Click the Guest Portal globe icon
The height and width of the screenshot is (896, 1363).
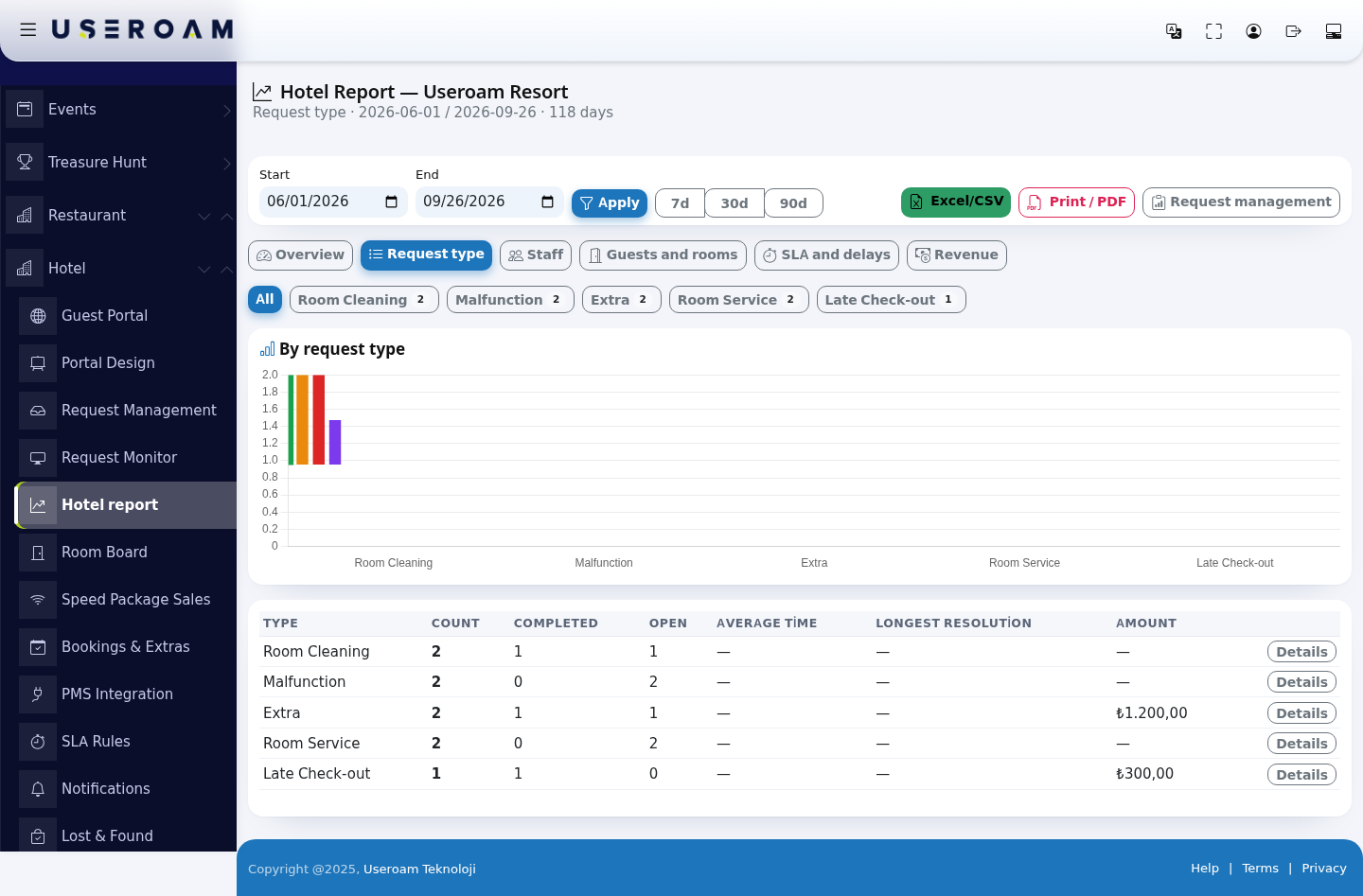pos(38,315)
